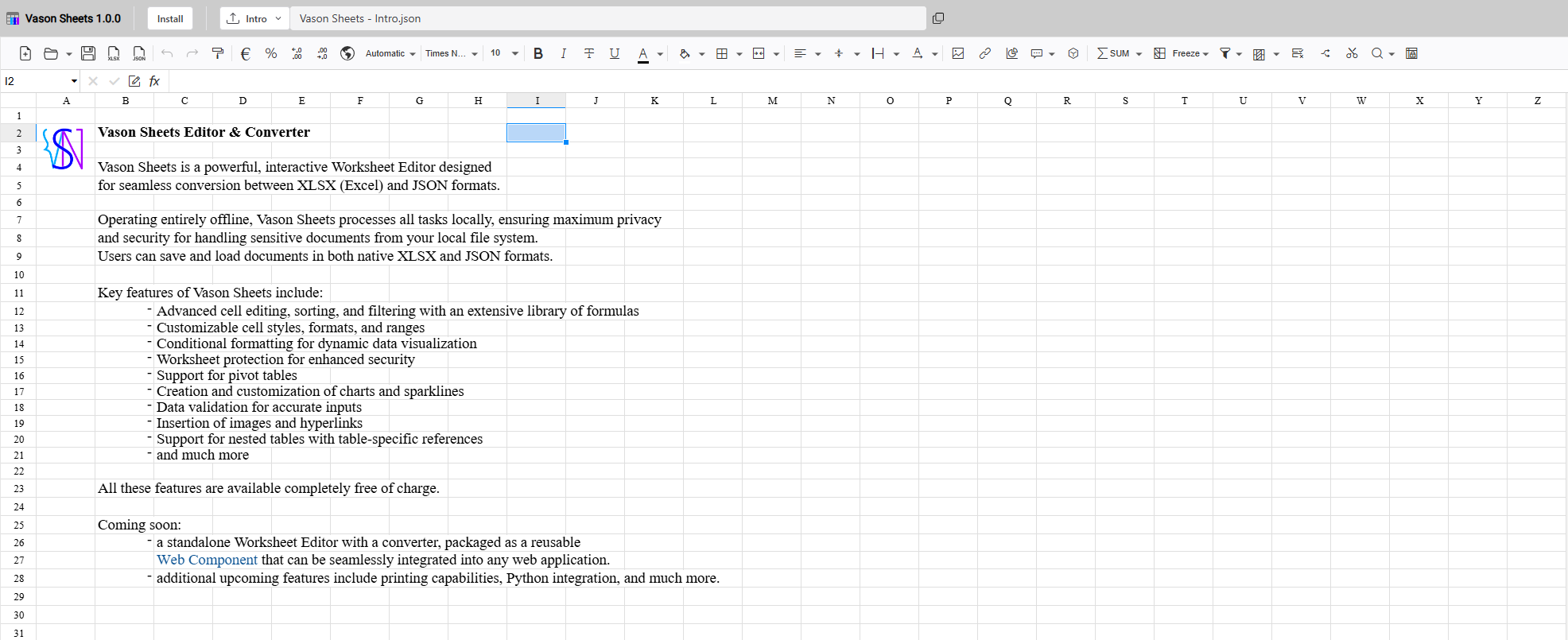The width and height of the screenshot is (1568, 640).
Task: Insert a hyperlink with the link icon
Action: pos(984,53)
